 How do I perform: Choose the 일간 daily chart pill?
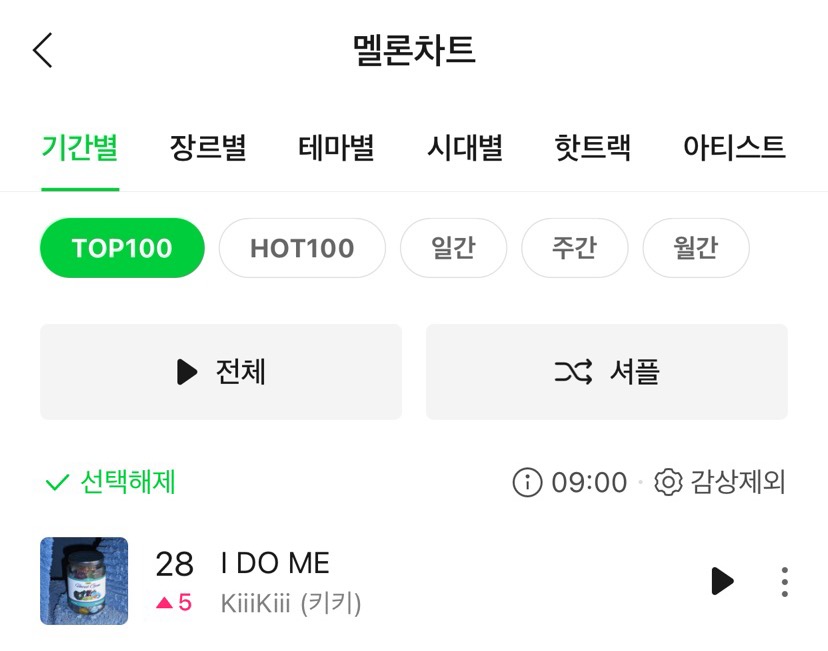pos(453,248)
